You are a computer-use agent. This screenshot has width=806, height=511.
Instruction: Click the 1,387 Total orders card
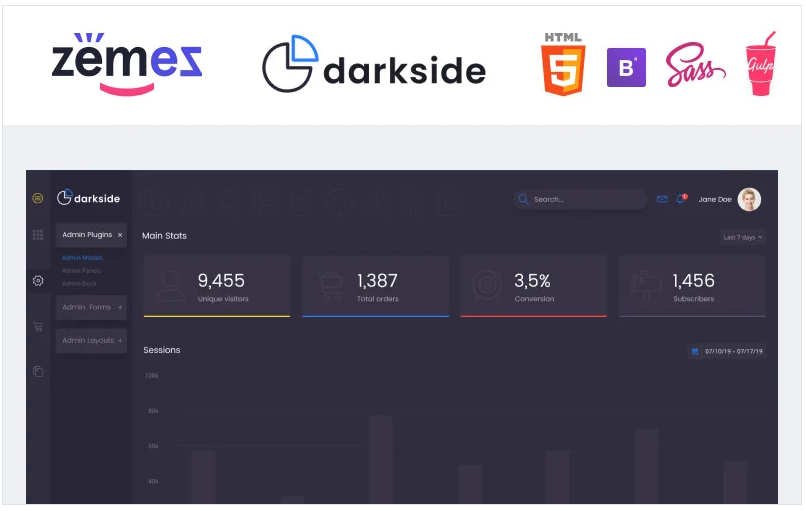coord(376,286)
